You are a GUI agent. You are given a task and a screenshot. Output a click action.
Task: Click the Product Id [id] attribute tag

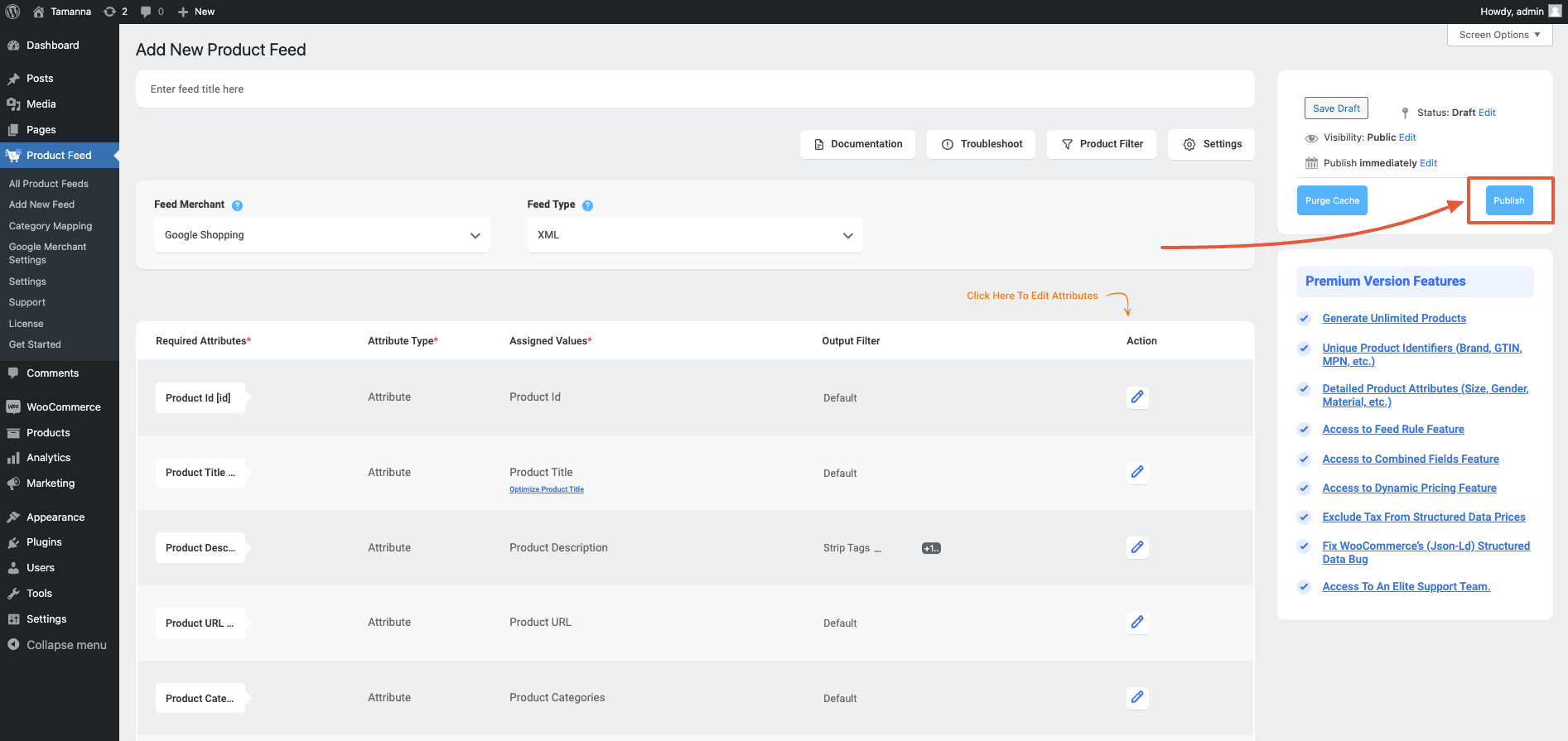click(x=200, y=398)
